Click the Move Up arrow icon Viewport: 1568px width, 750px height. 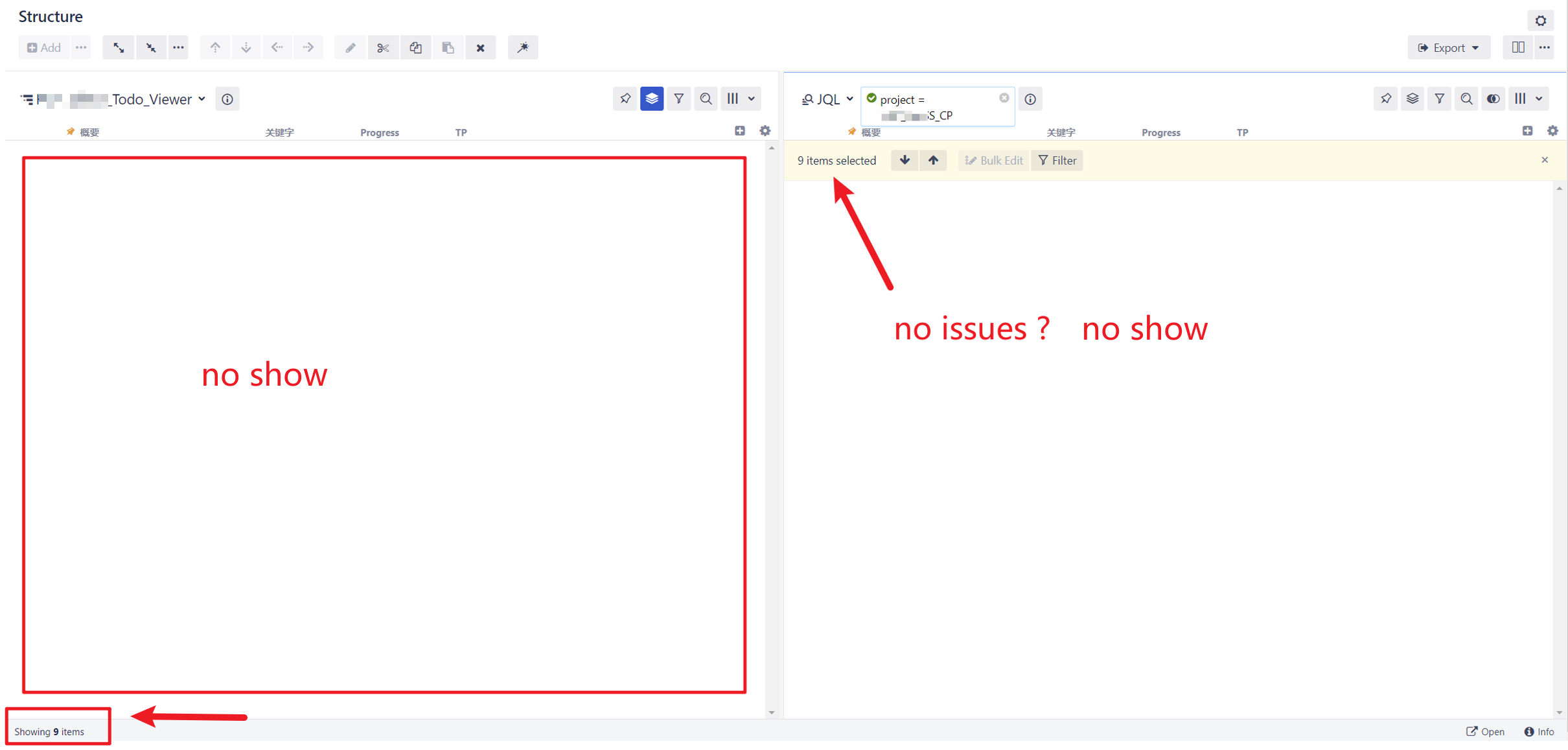click(x=215, y=47)
